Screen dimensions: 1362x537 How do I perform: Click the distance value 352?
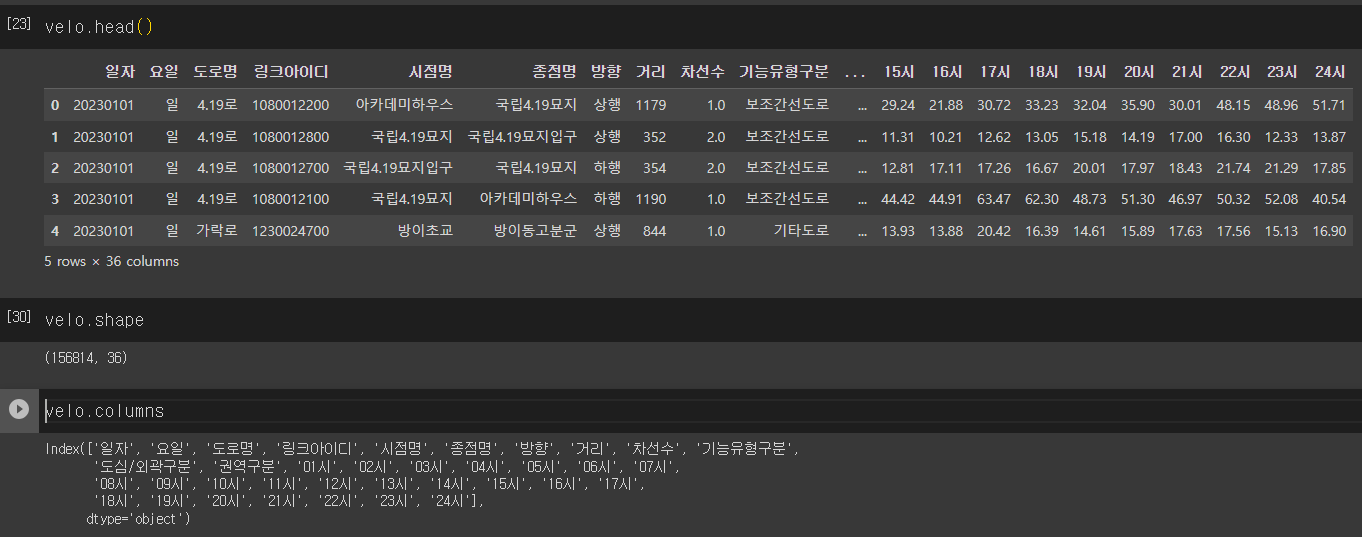click(x=655, y=137)
